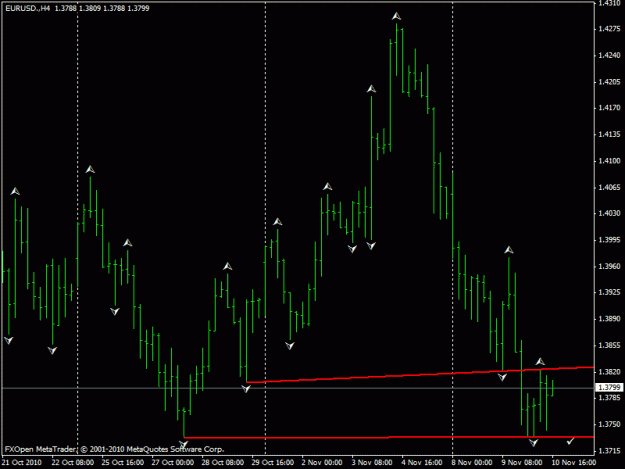Click the 1.3715 price scale label
Viewport: 625px width, 469px height.
coord(609,451)
